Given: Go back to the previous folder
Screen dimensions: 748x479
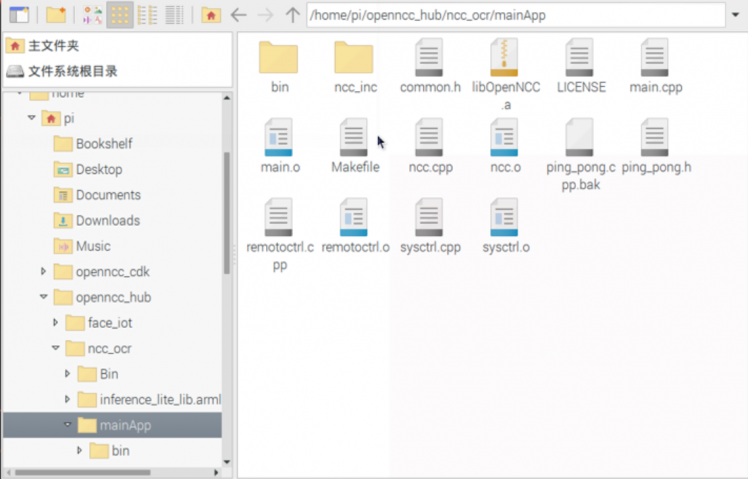Looking at the screenshot, I should (239, 15).
